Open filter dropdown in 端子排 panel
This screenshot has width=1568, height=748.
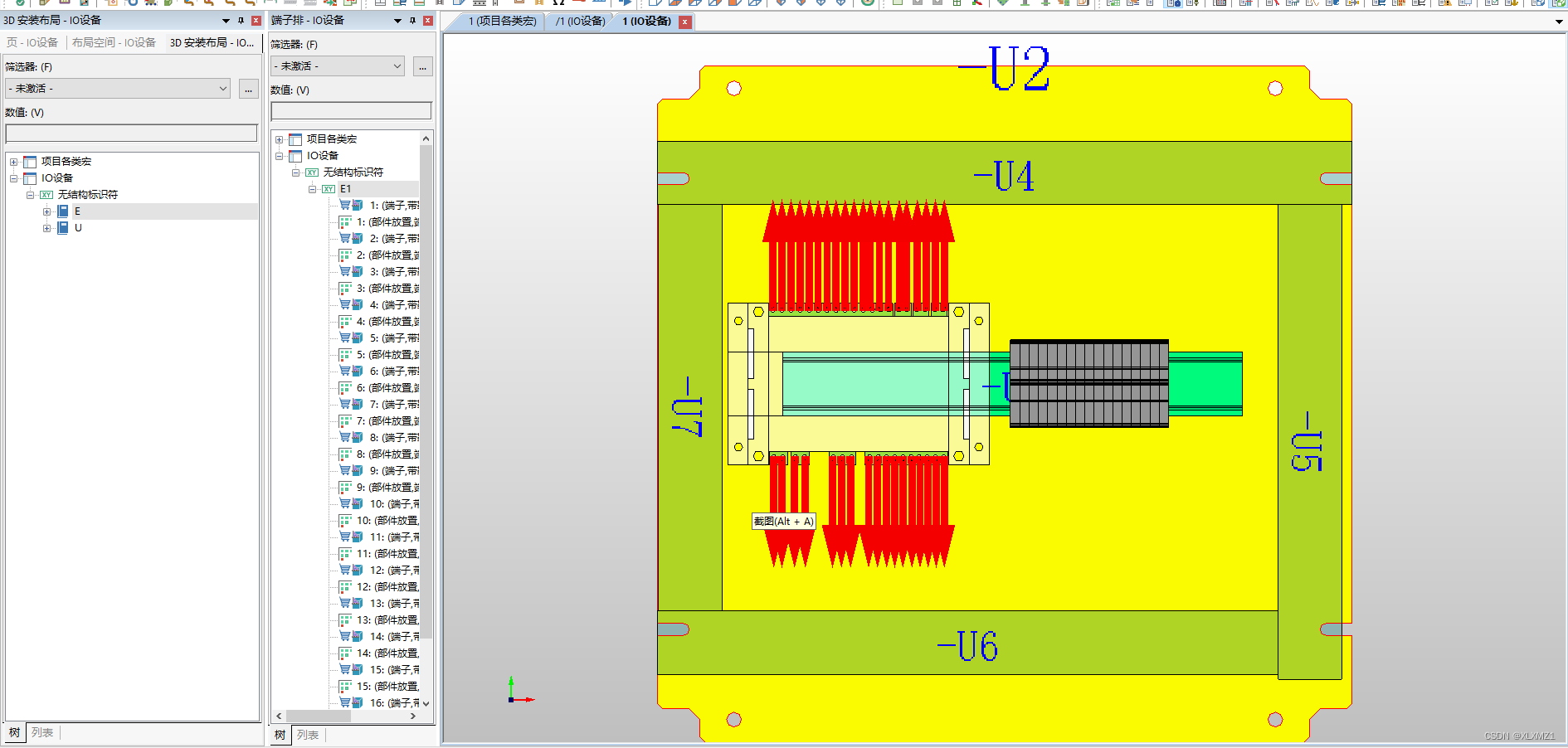(397, 66)
